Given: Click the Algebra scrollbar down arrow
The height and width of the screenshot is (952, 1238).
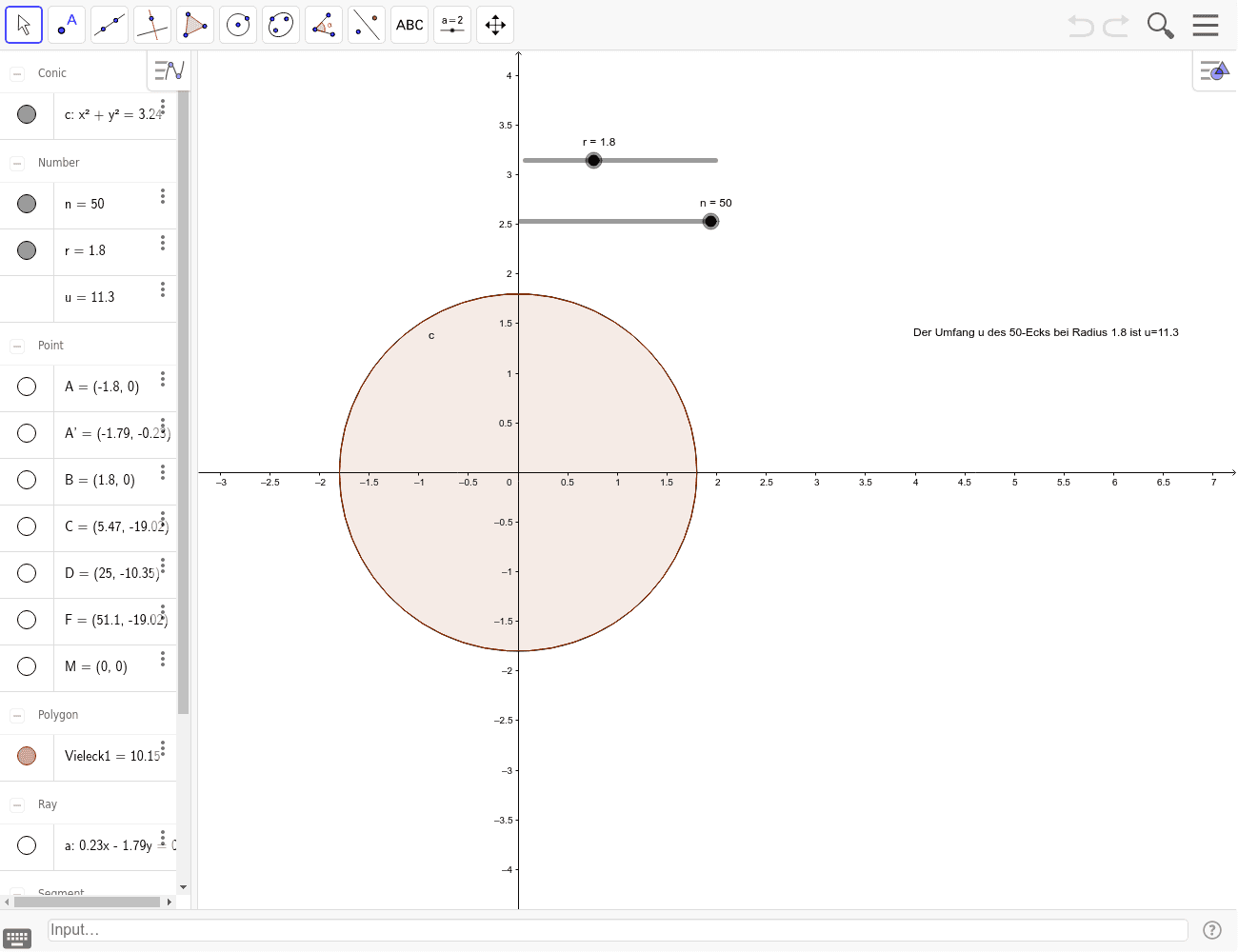Looking at the screenshot, I should (x=183, y=887).
